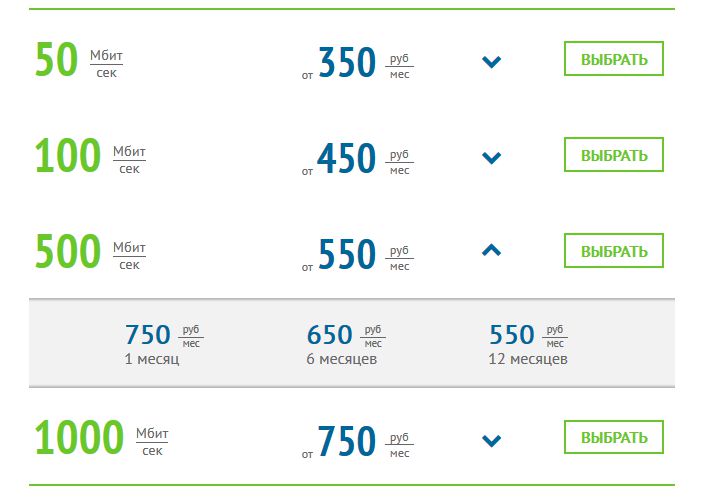Expand the 1000 Mbit tariff chevron

(491, 441)
